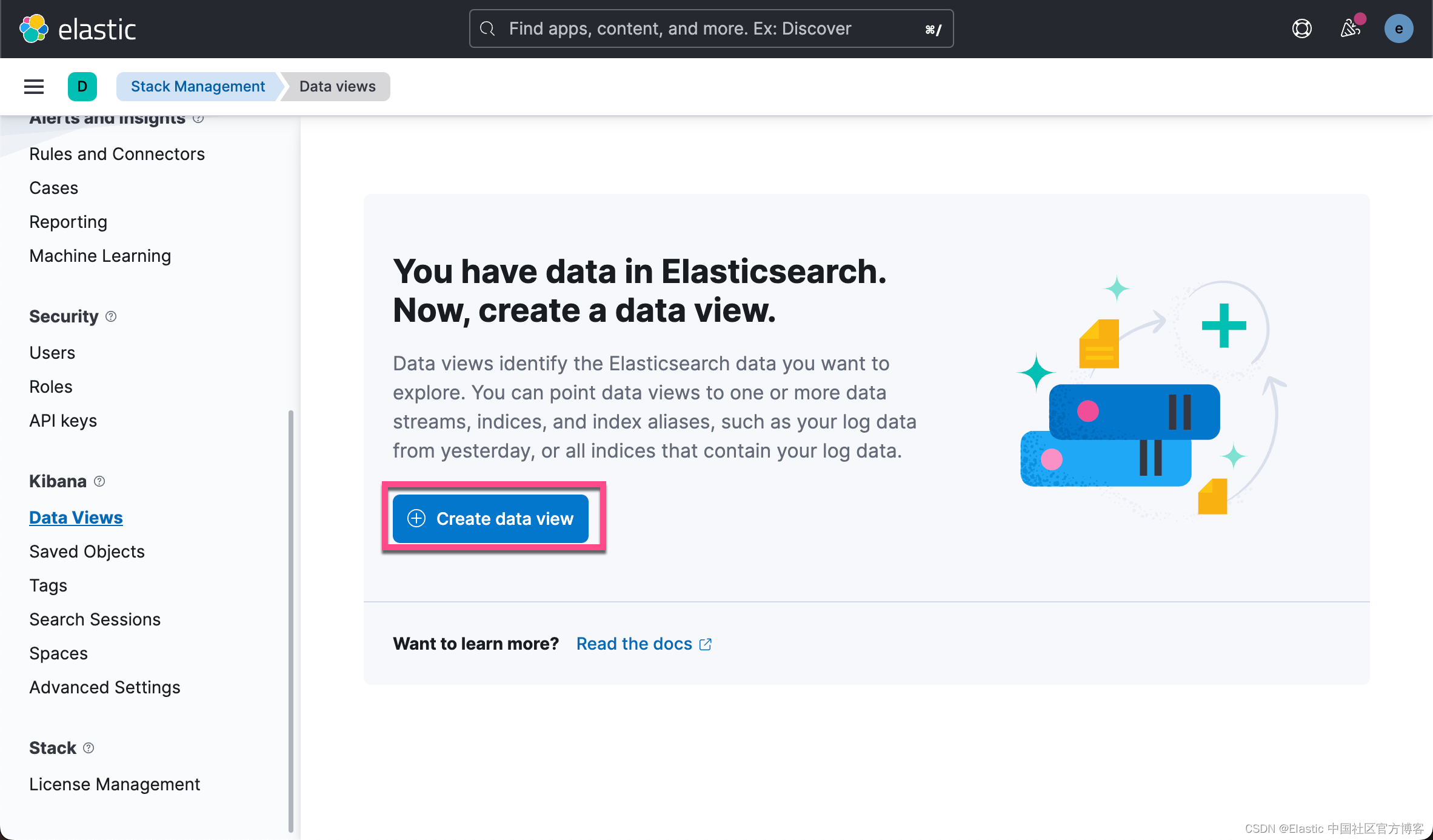
Task: Click the help icon beside Security heading
Action: (111, 316)
